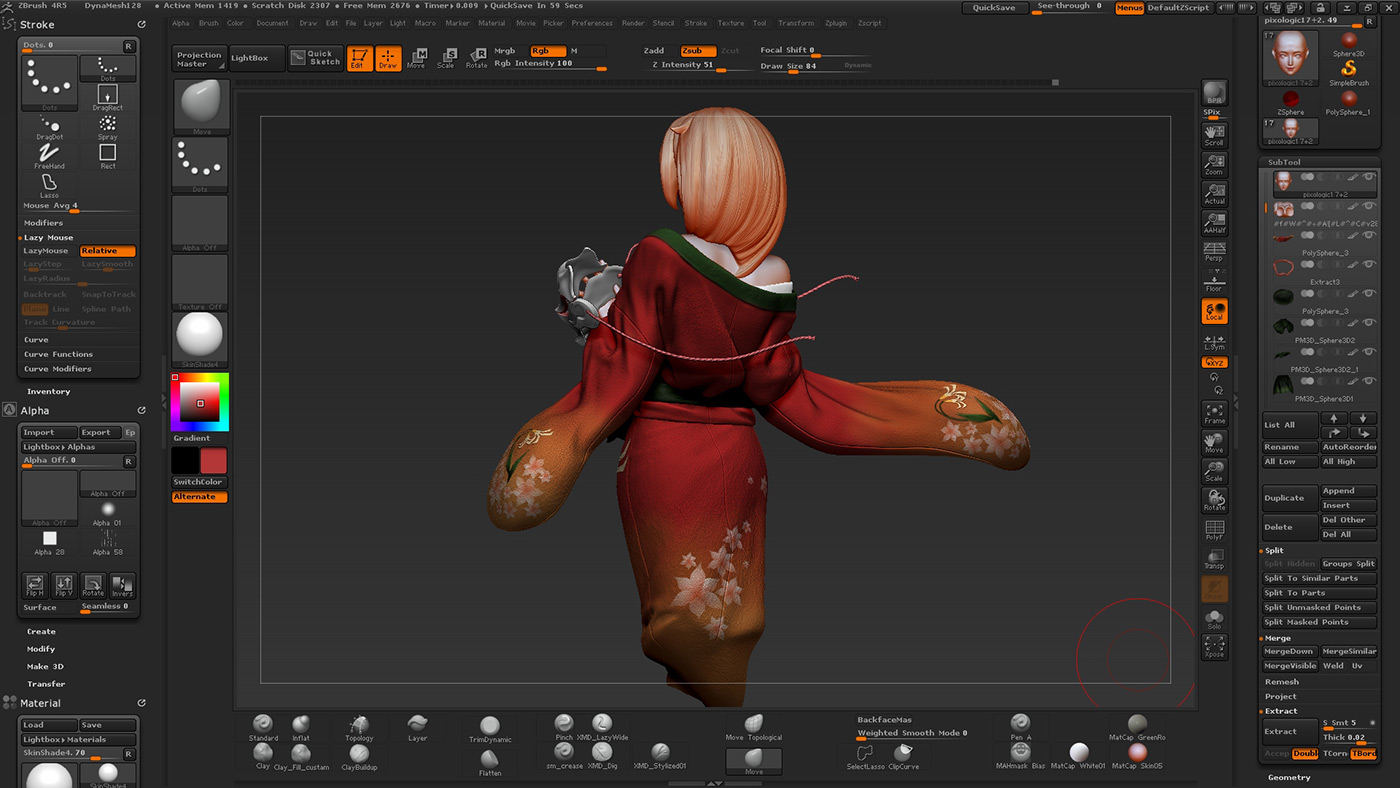Toggle Local transformations button
Image resolution: width=1400 pixels, height=788 pixels.
pos(1214,311)
